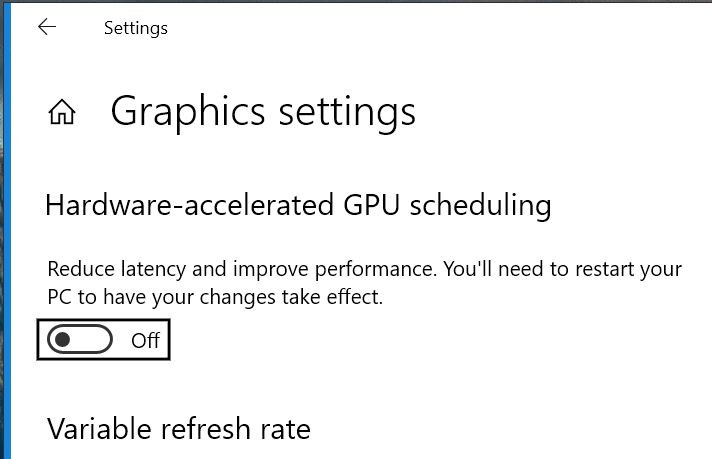Click the word "Graphics" in the page title
The height and width of the screenshot is (459, 712).
(188, 113)
